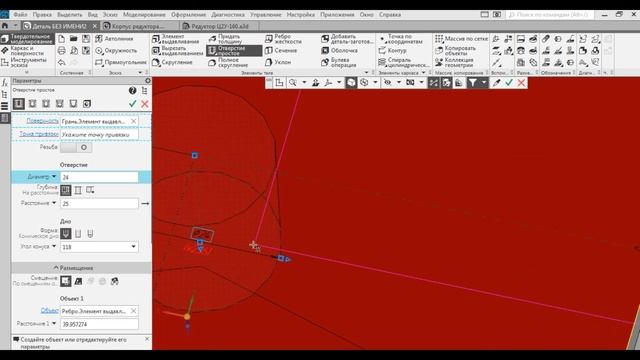The image size is (640, 360).
Task: Open the Правка menu
Action: pyautogui.click(x=42, y=15)
